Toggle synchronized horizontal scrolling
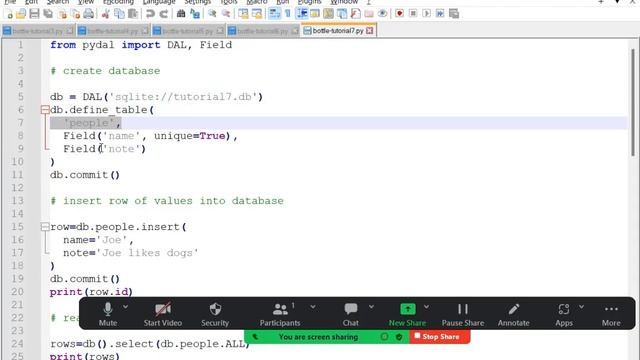The height and width of the screenshot is (360, 640). [257, 14]
